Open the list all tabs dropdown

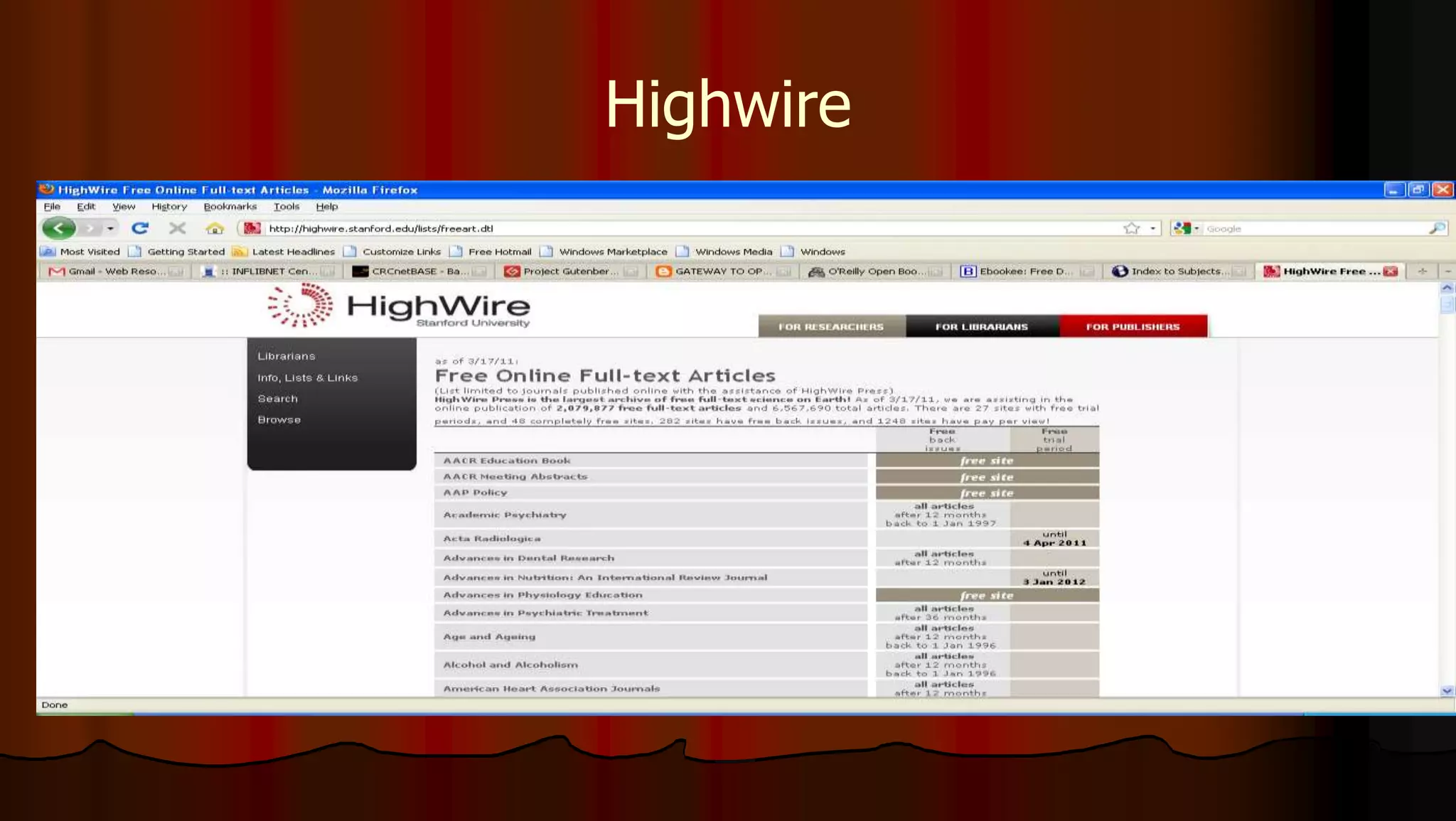[1447, 272]
